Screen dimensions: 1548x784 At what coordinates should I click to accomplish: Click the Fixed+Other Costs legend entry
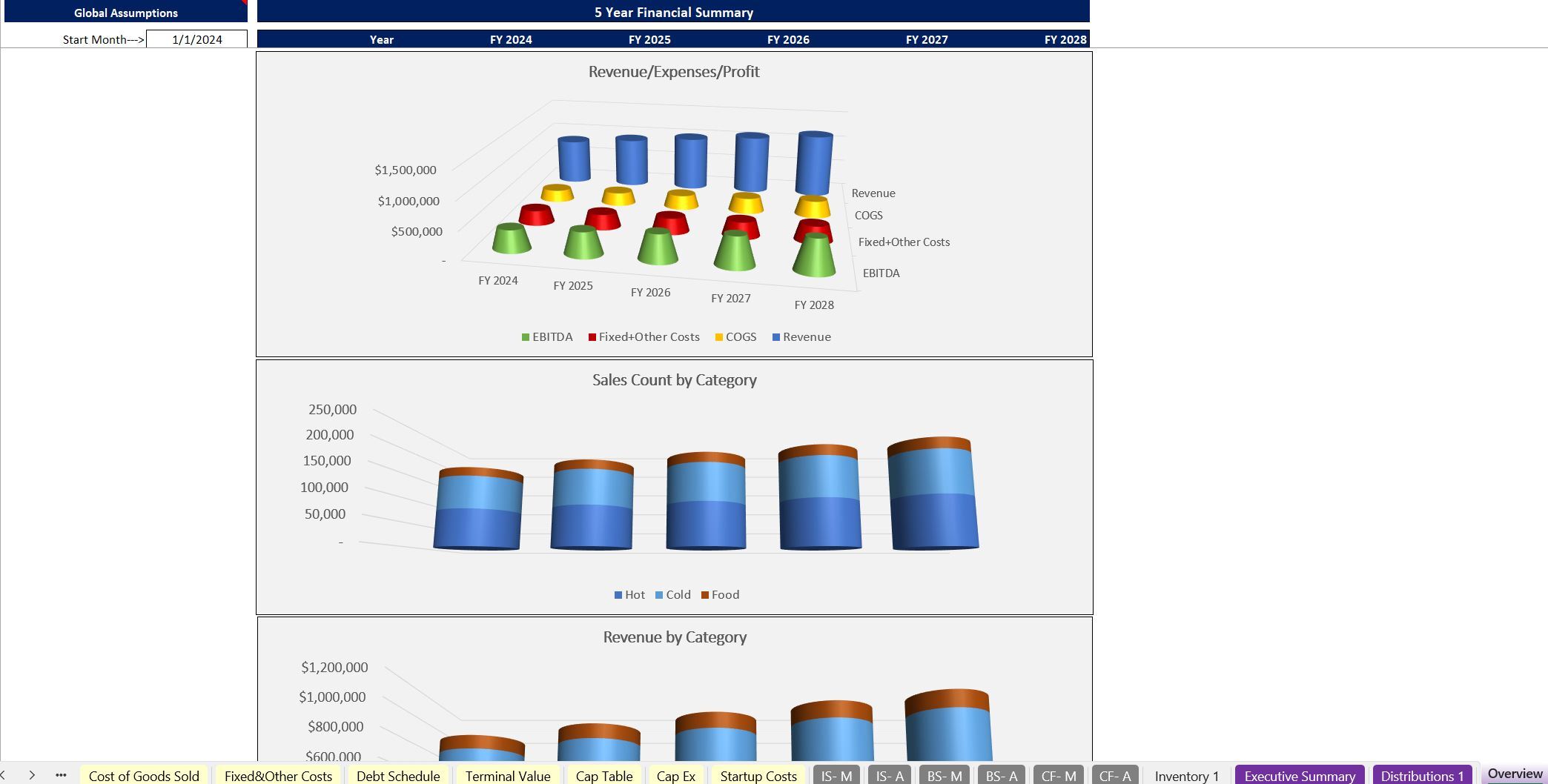[x=644, y=337]
